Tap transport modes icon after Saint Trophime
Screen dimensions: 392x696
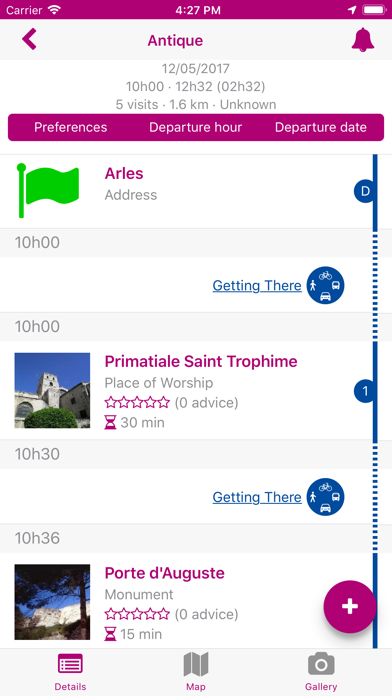[x=325, y=497]
